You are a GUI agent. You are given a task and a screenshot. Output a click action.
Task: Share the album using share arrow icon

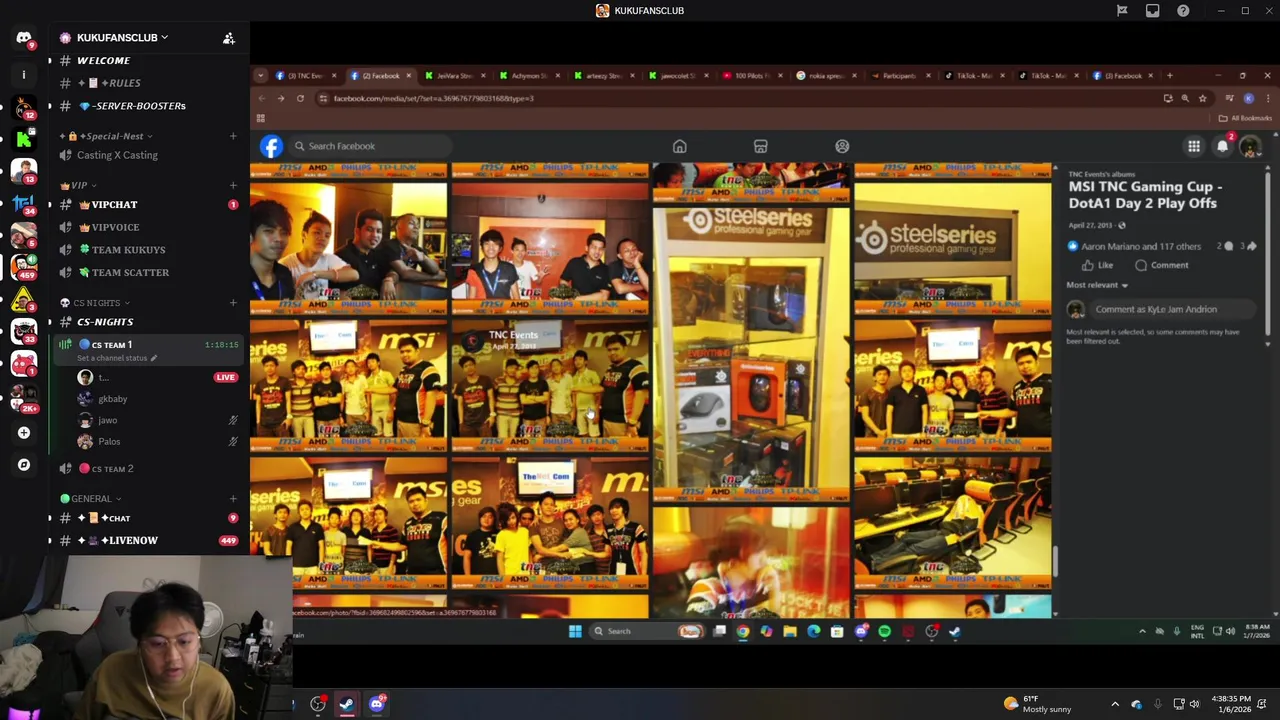[x=1251, y=246]
